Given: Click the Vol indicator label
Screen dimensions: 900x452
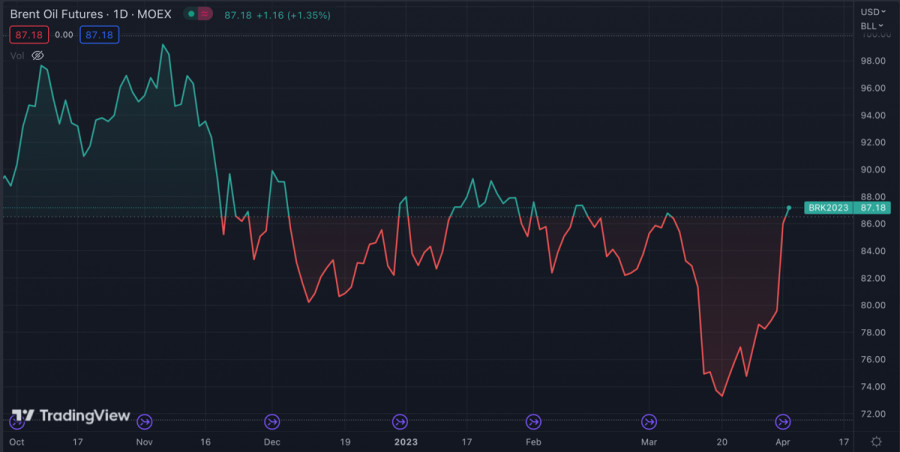Looking at the screenshot, I should (17, 56).
